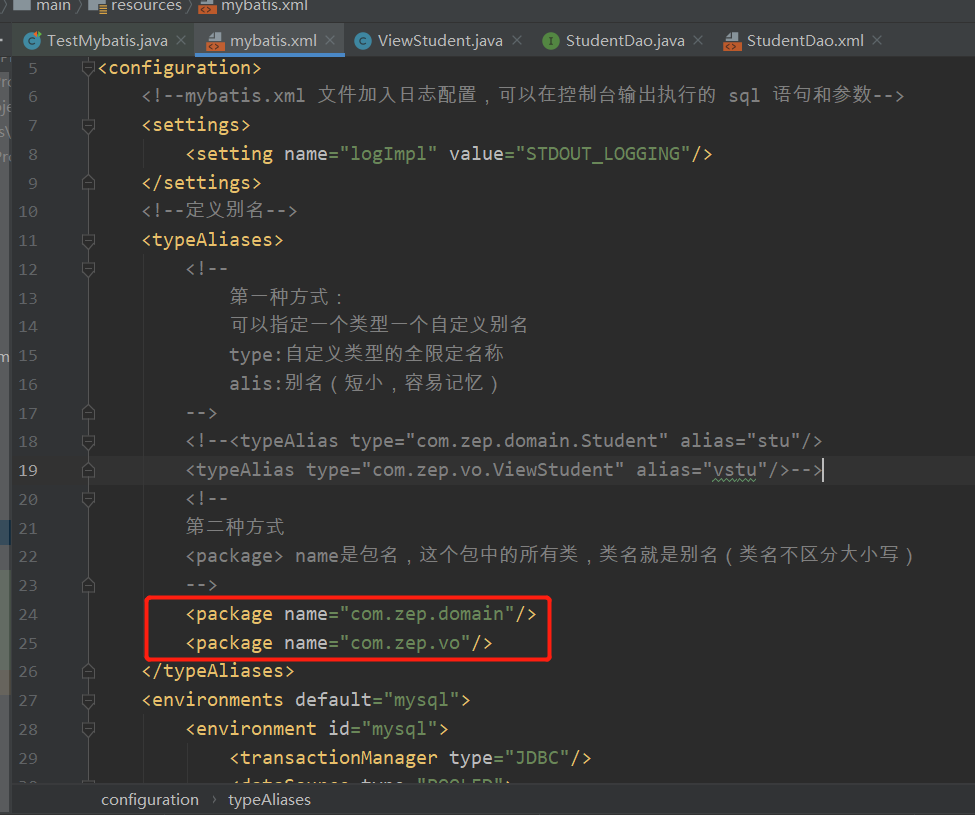
Task: Click the opening settings tag
Action: (x=196, y=125)
